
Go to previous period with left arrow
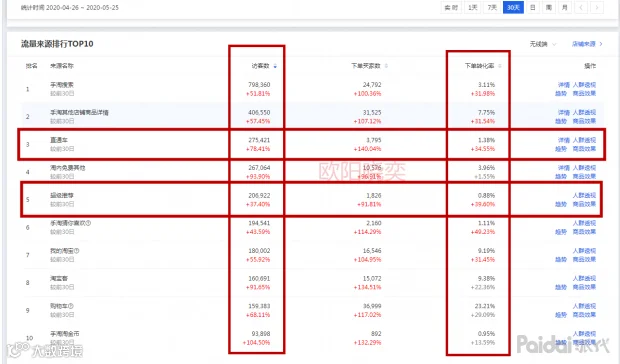coord(581,8)
